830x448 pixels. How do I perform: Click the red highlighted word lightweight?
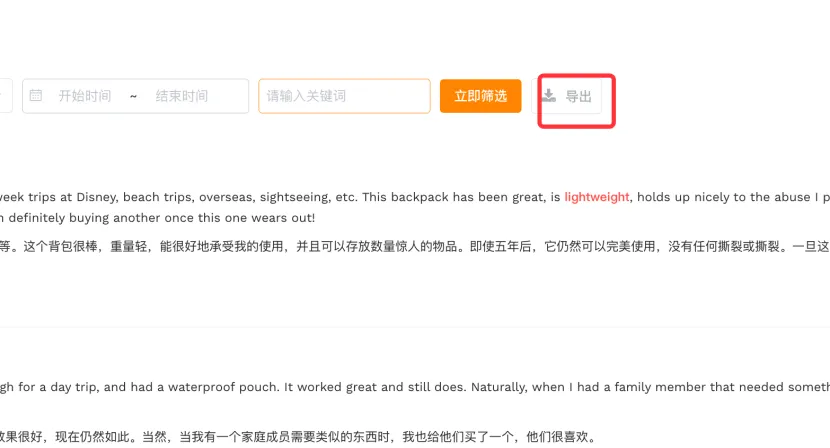[597, 197]
